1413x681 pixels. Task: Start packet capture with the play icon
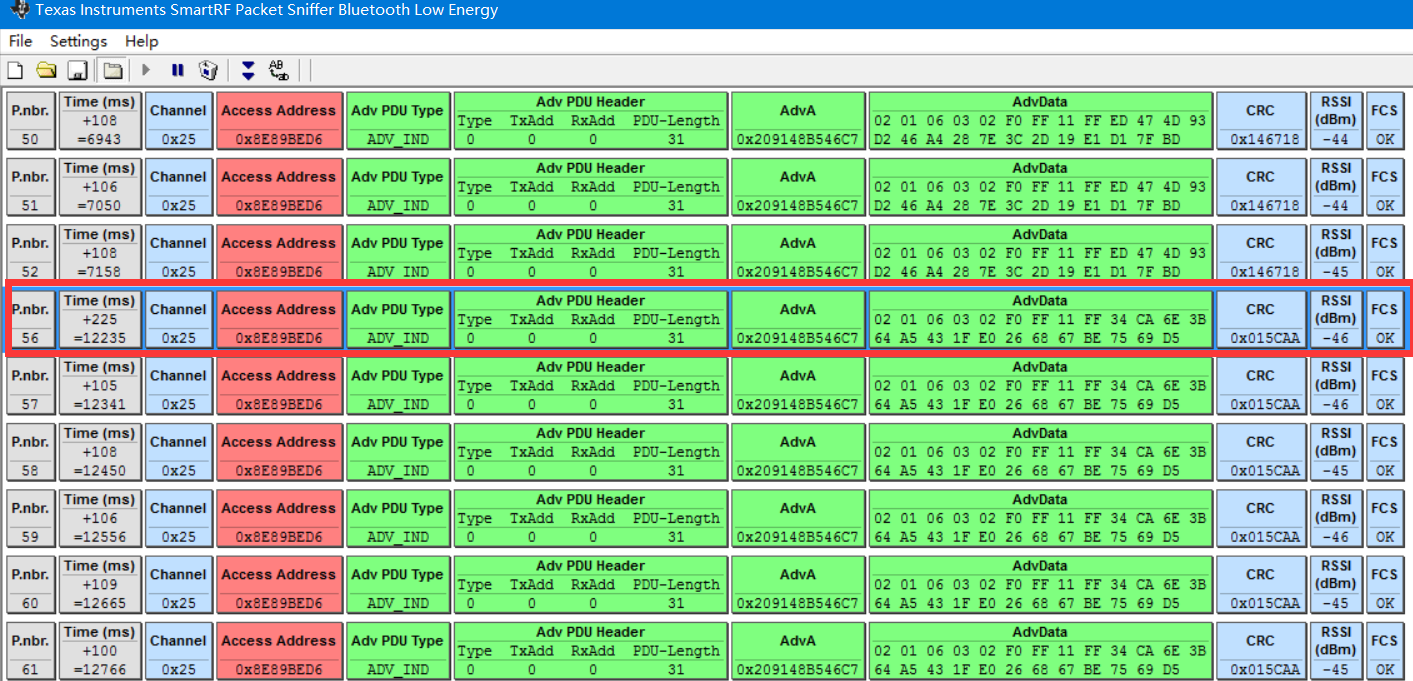[x=146, y=70]
